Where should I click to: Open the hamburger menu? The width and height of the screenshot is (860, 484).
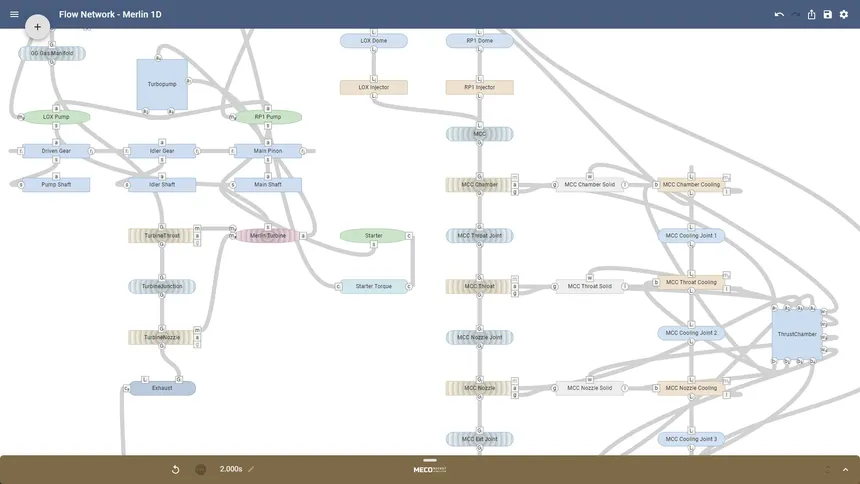(x=14, y=14)
